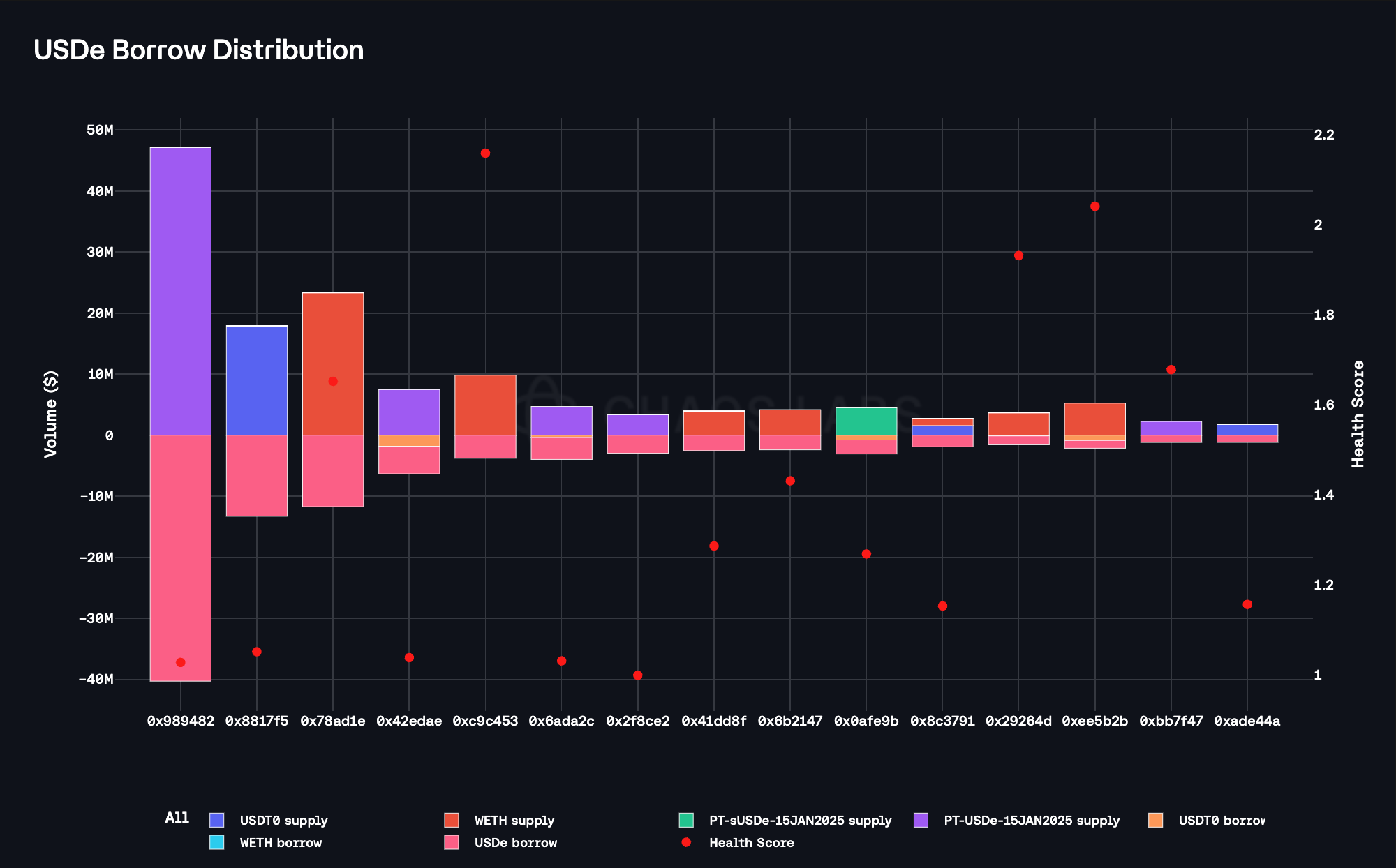The width and height of the screenshot is (1396, 868).
Task: Toggle Health Score legend marker
Action: pos(686,843)
